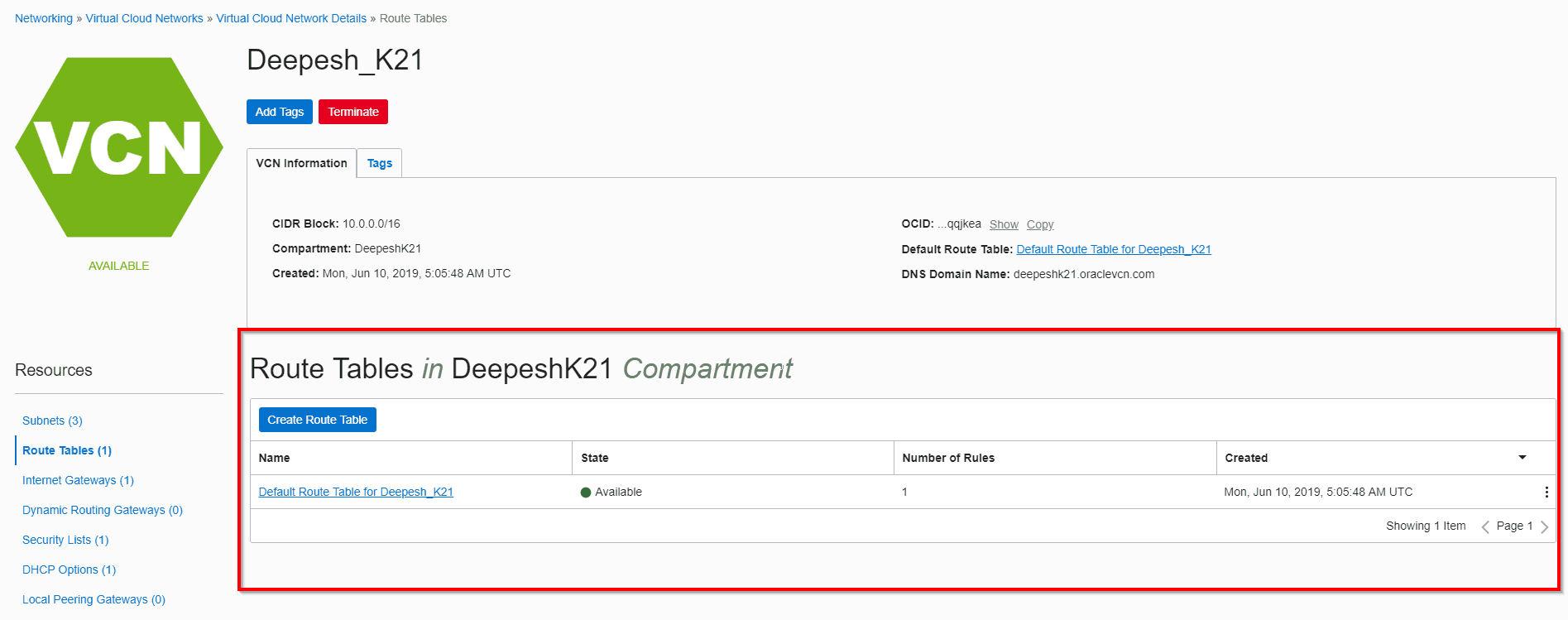Sort by Created column arrow
1568x620 pixels.
pyautogui.click(x=1522, y=458)
